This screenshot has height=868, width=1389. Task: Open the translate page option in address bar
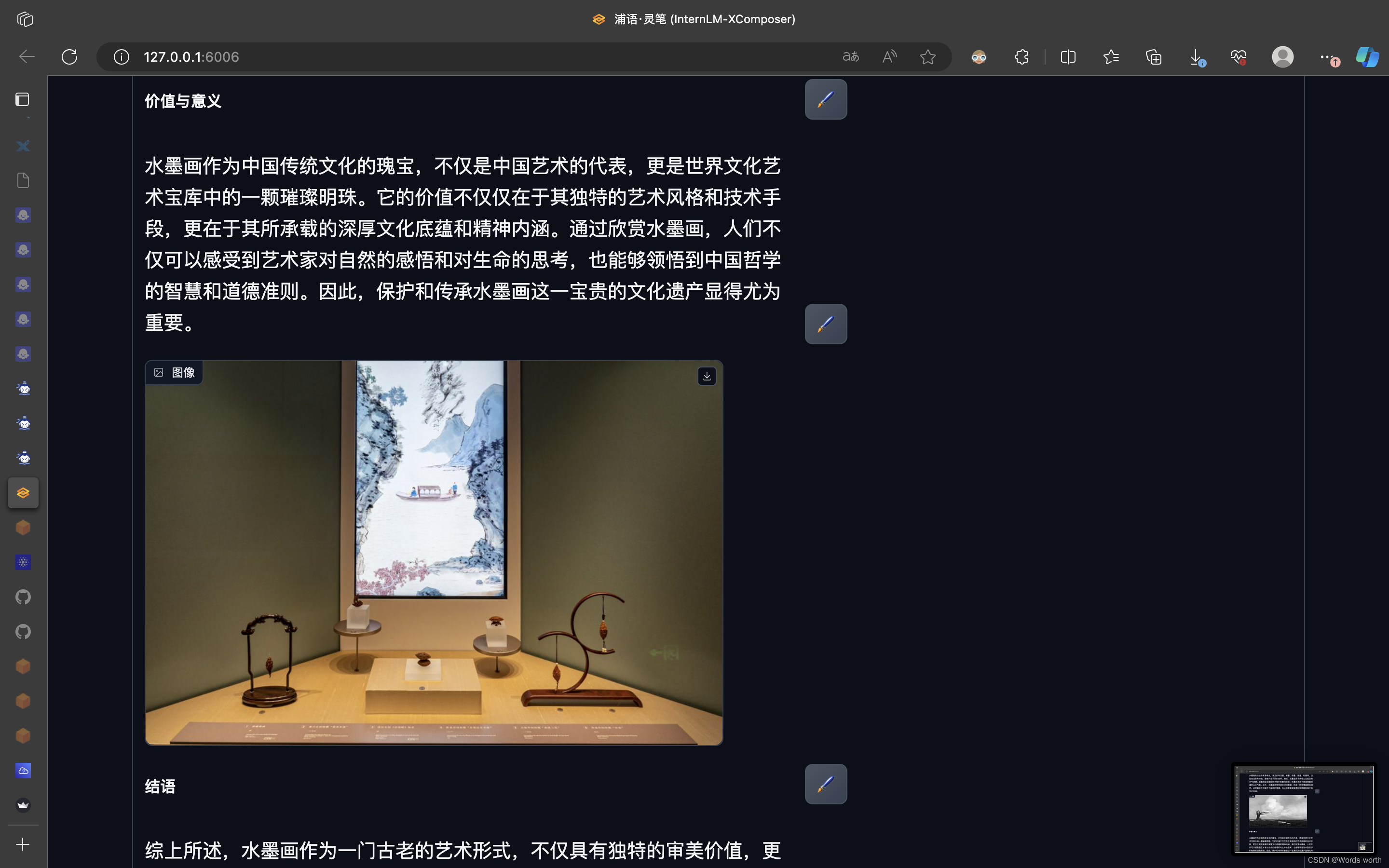(851, 57)
